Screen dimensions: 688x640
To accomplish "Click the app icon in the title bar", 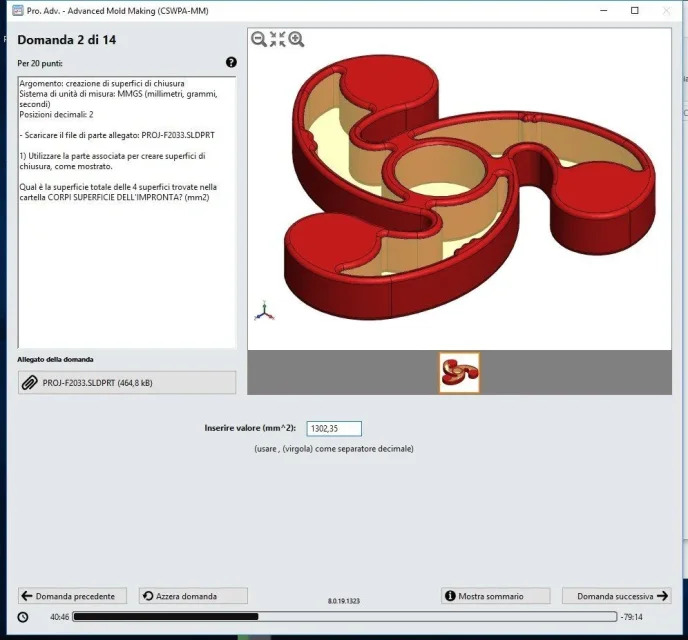I will 18,11.
